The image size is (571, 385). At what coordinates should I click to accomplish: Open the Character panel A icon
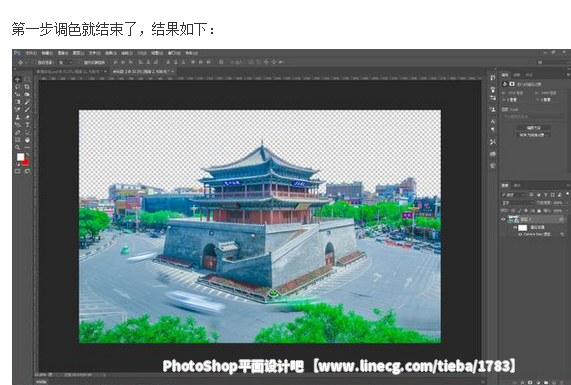coord(493,121)
